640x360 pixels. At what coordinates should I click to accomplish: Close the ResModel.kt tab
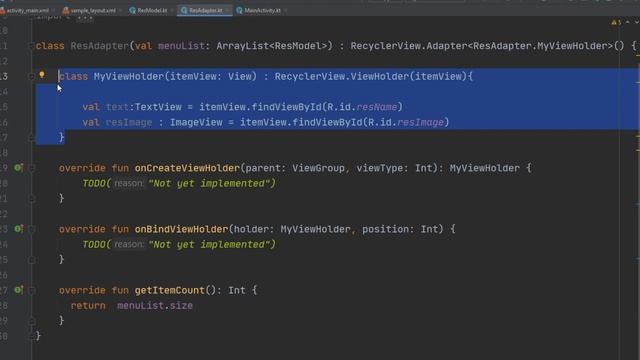pyautogui.click(x=172, y=10)
